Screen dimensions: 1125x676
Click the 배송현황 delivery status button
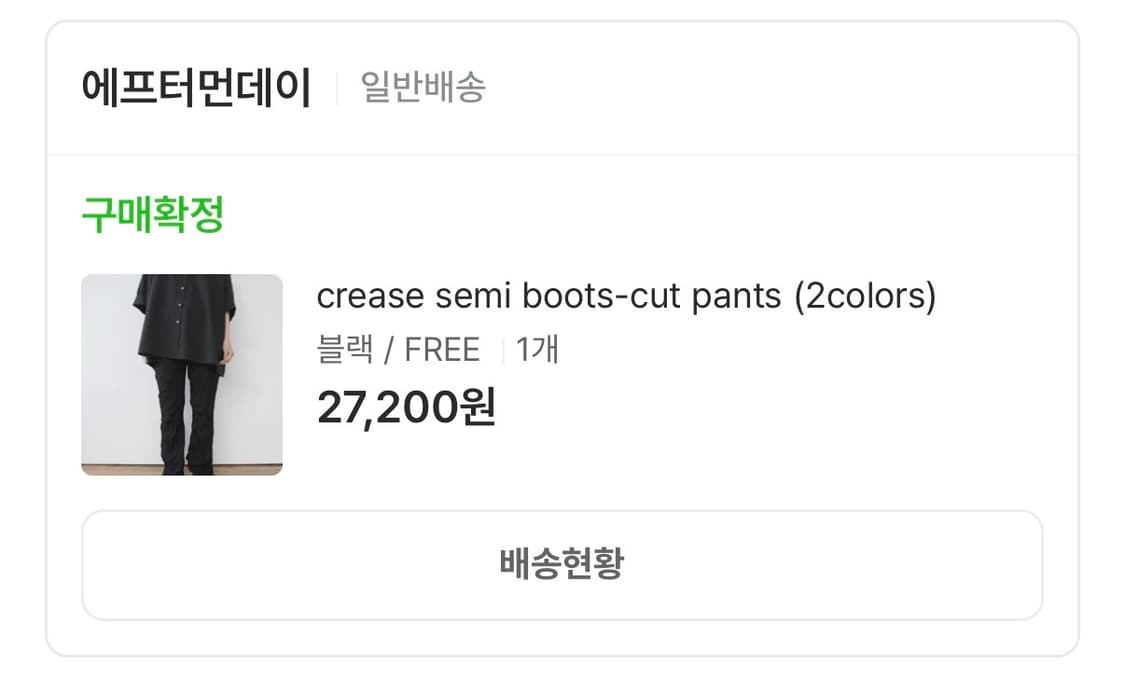562,563
